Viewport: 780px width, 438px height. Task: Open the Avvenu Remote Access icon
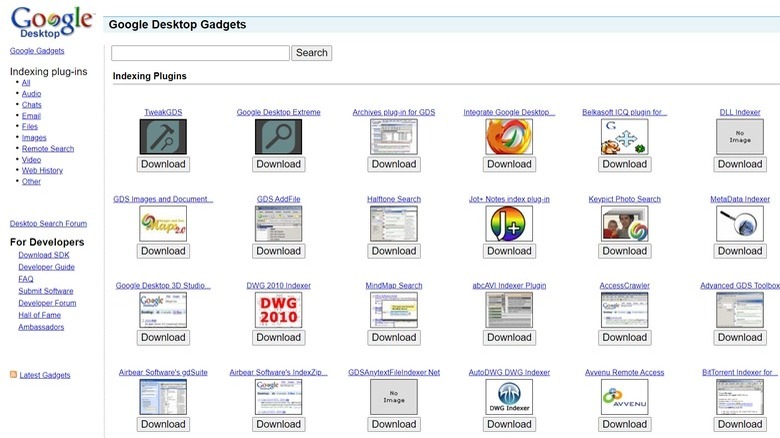click(x=625, y=397)
